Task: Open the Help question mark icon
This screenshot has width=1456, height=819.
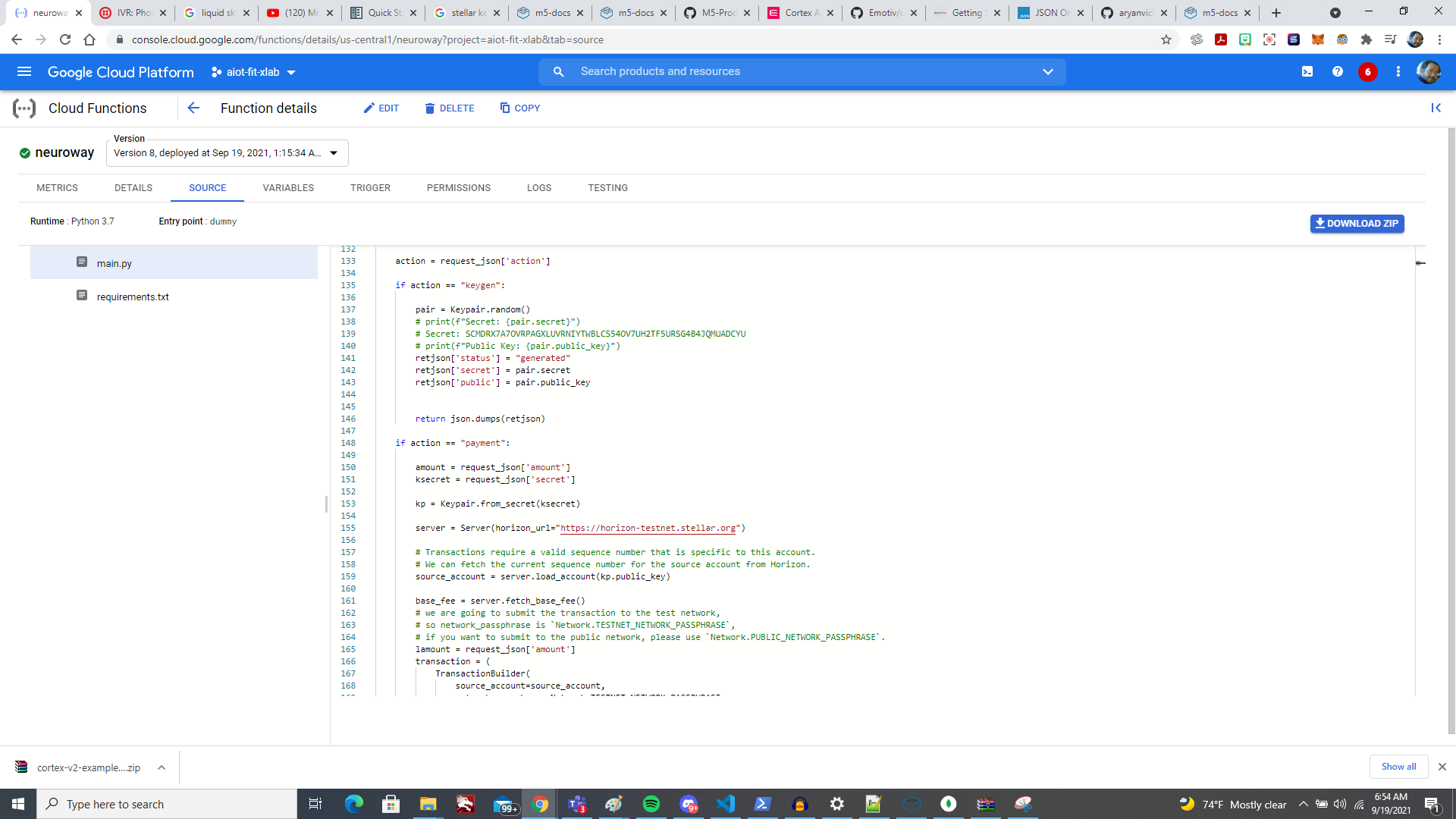Action: [x=1338, y=71]
